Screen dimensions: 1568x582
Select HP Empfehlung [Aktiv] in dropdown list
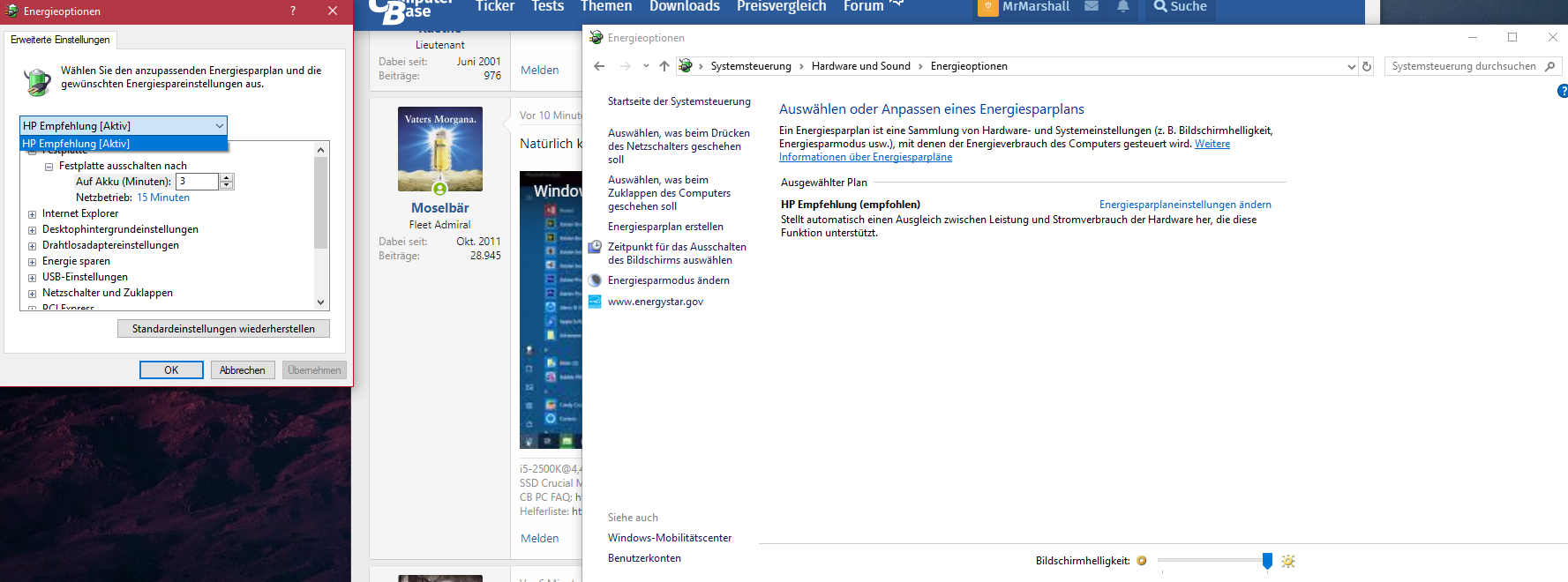point(124,144)
